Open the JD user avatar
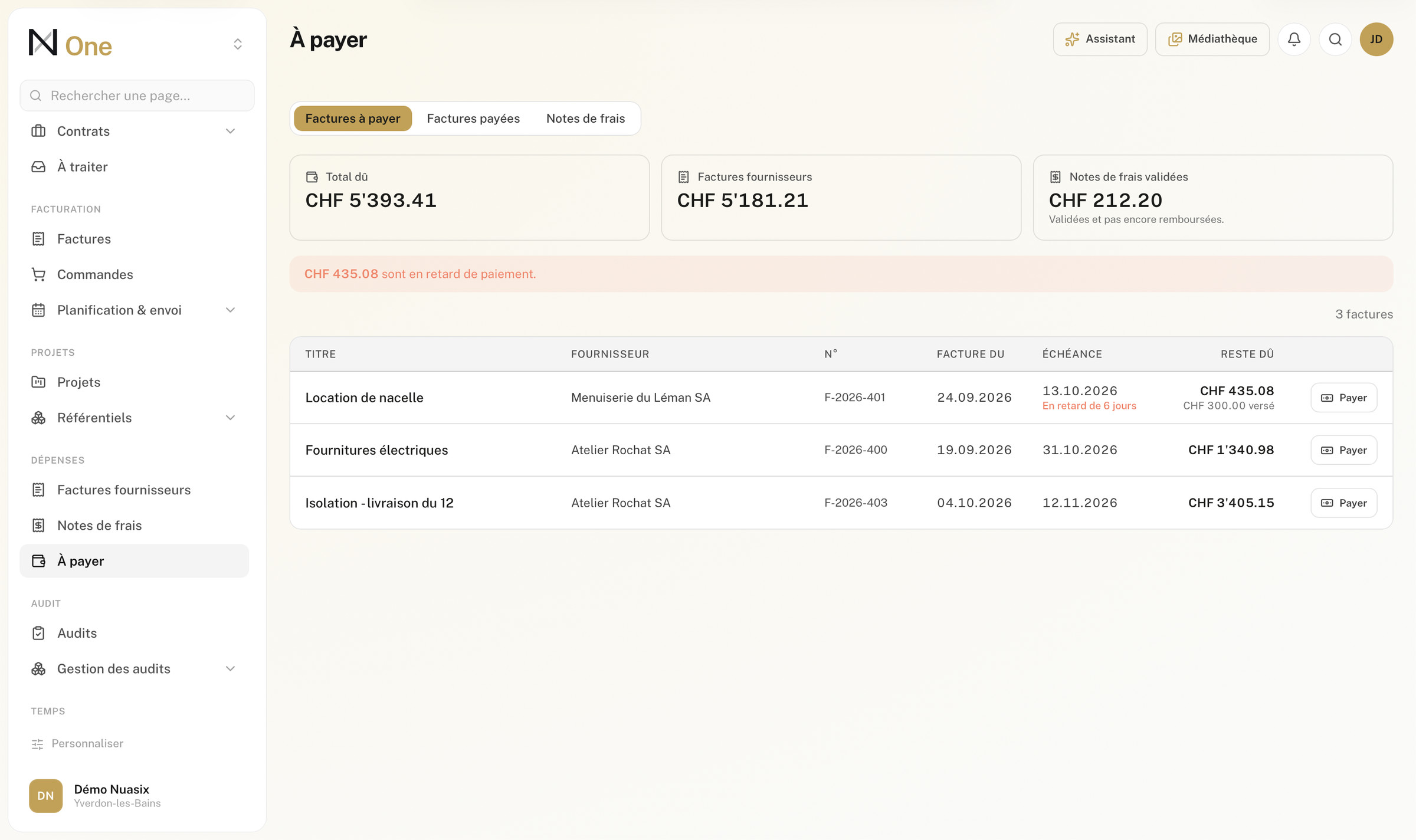The width and height of the screenshot is (1416, 840). (x=1376, y=39)
